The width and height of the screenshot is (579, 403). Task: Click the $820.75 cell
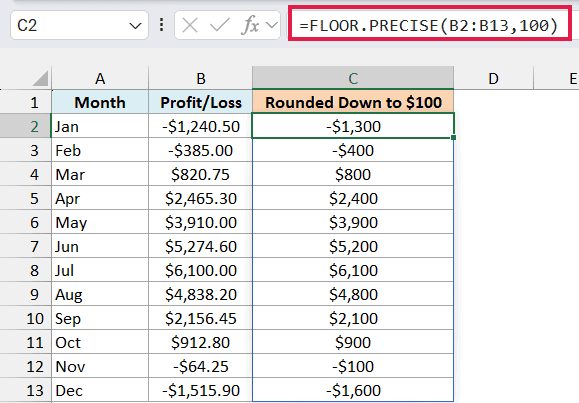click(201, 174)
